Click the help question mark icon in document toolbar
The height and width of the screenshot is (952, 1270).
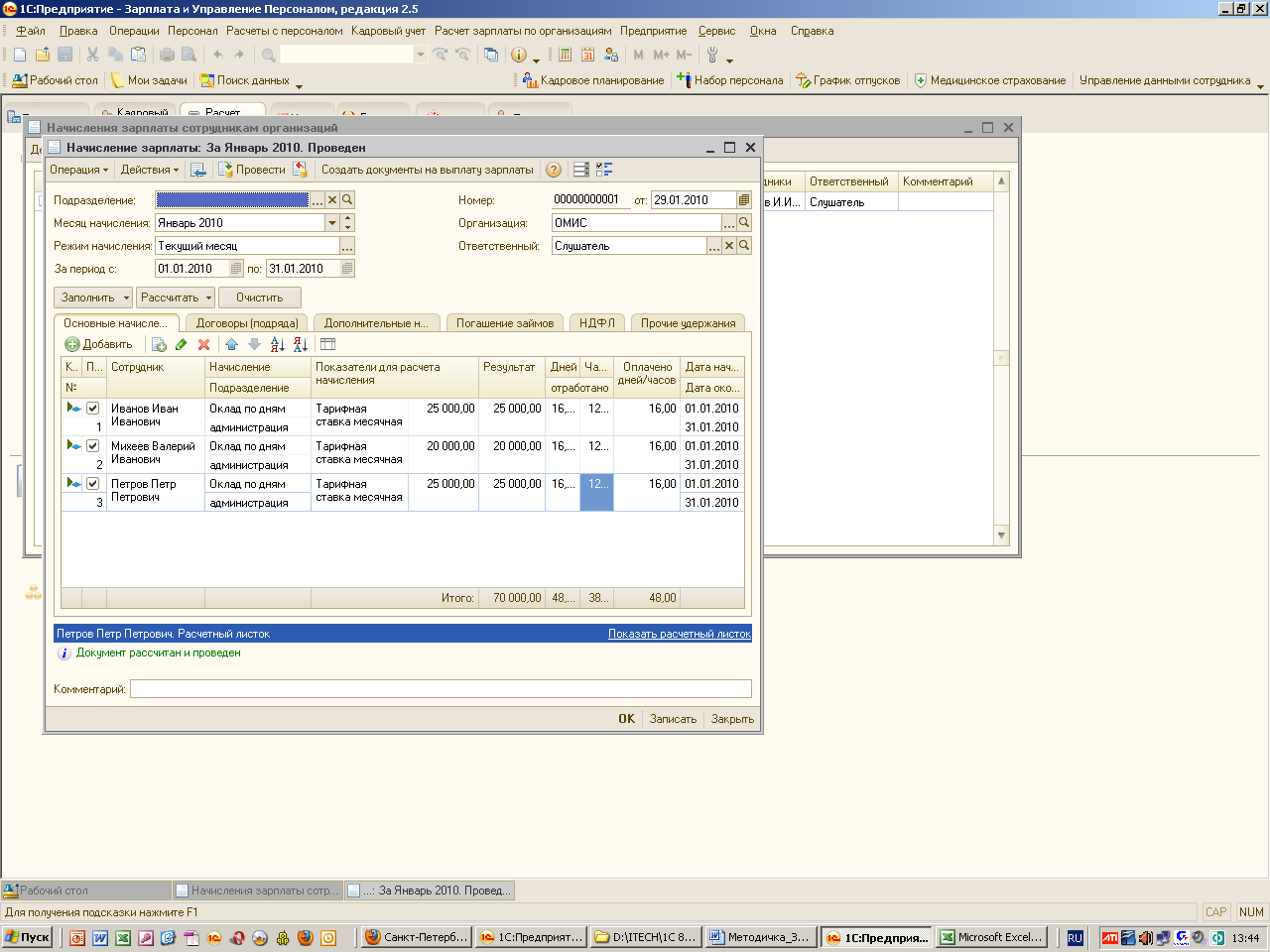554,170
